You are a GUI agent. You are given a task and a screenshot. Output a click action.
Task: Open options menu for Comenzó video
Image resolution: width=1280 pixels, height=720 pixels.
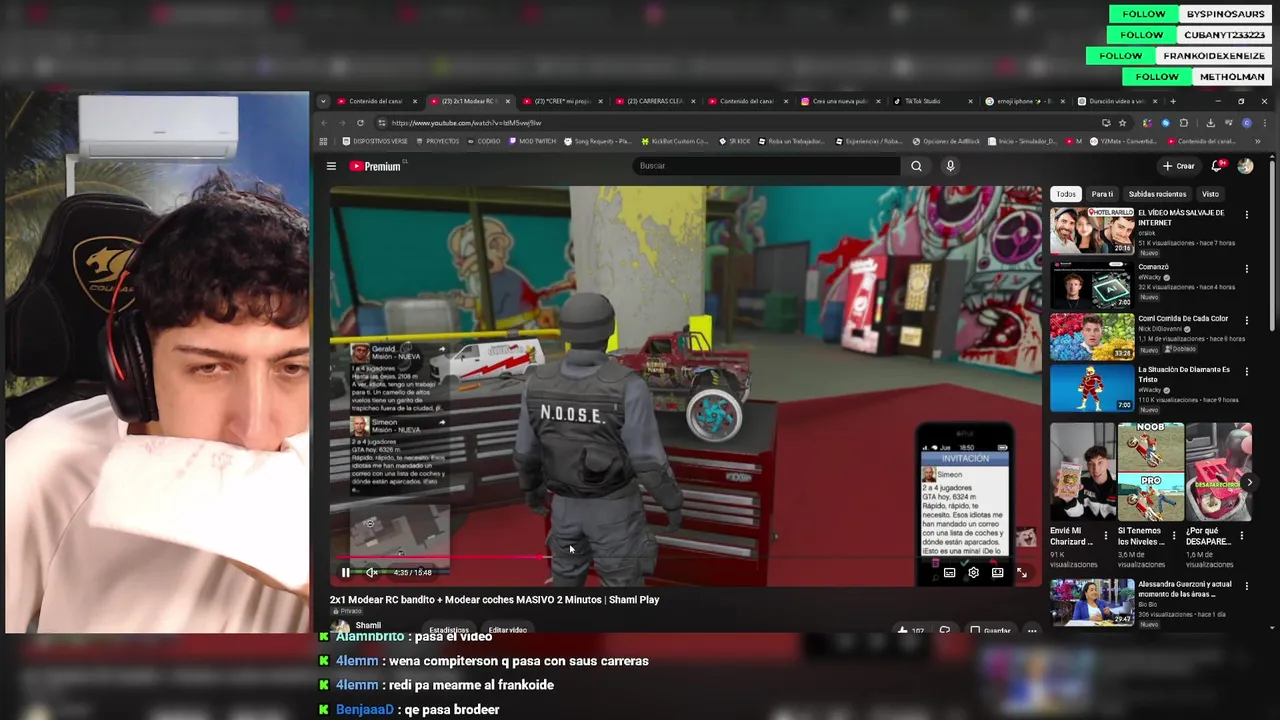click(1247, 268)
